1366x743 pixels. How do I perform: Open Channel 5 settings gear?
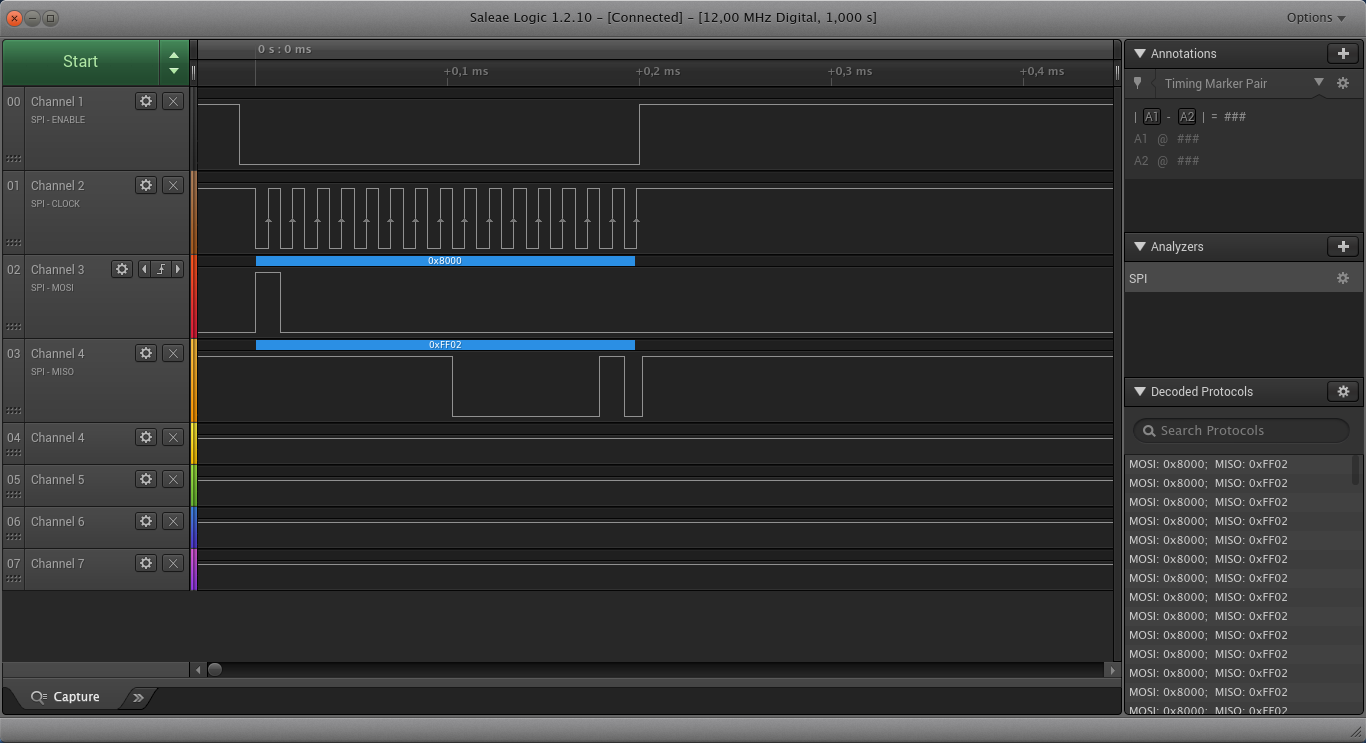(146, 479)
